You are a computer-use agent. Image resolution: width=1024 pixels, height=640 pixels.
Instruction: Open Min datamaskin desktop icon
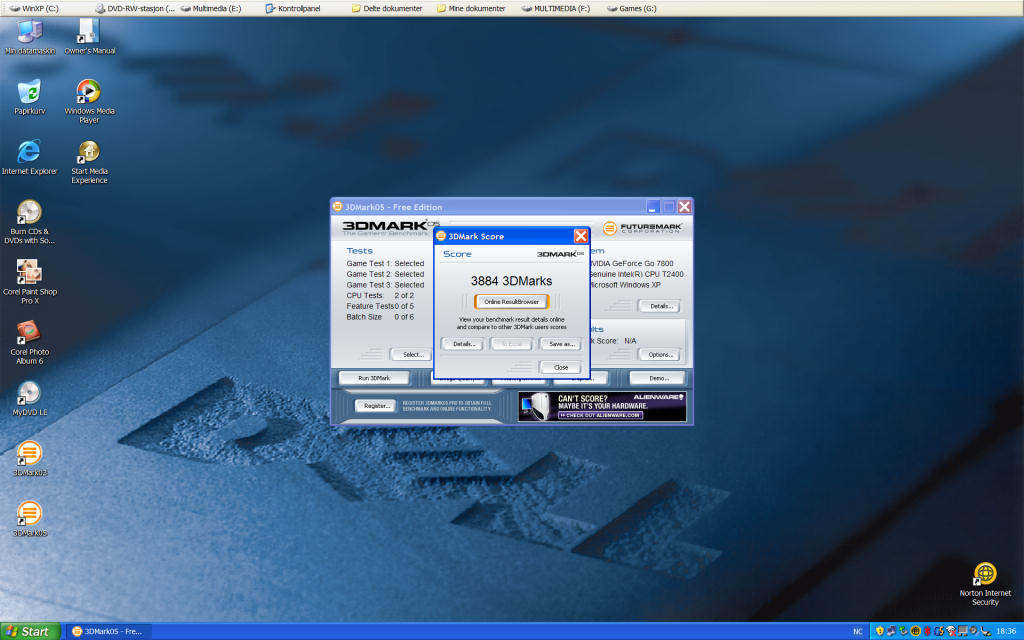click(x=29, y=38)
